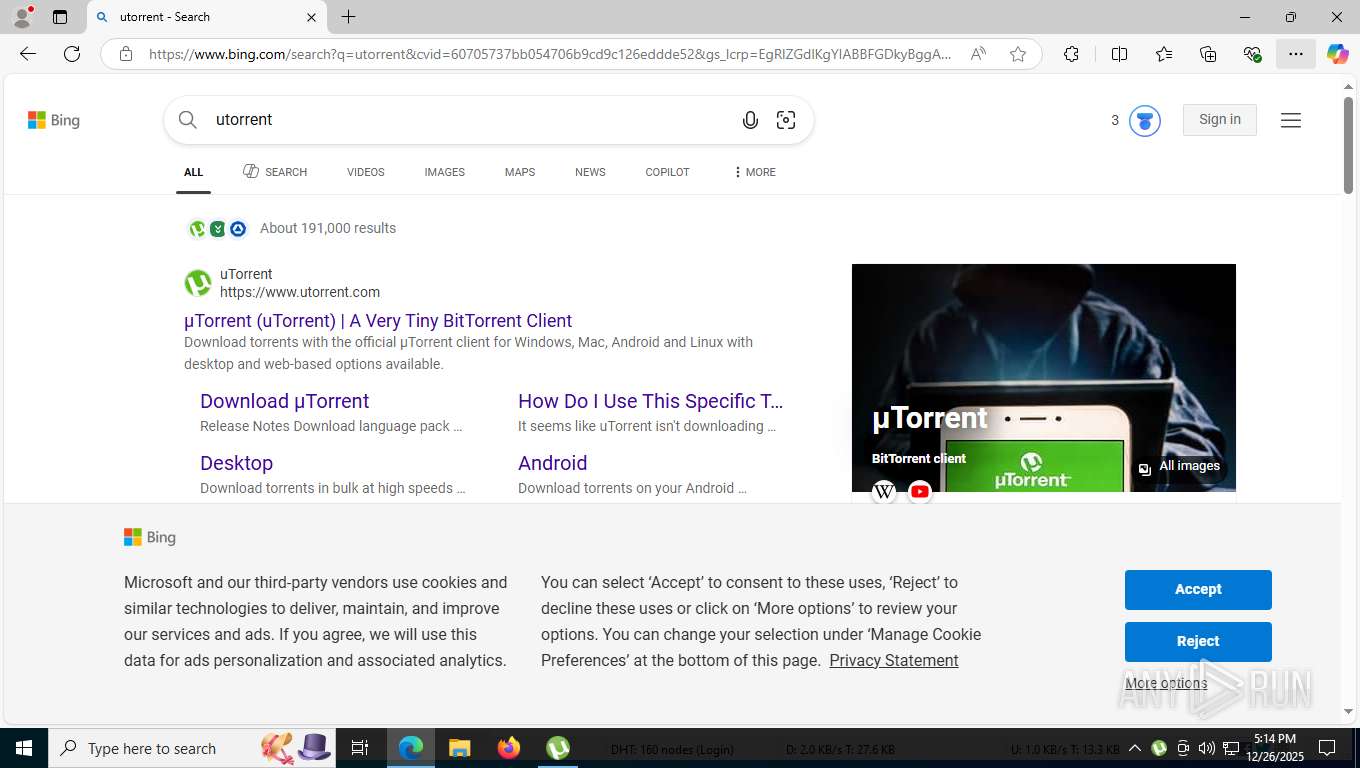Open the Favorites list

[1164, 54]
